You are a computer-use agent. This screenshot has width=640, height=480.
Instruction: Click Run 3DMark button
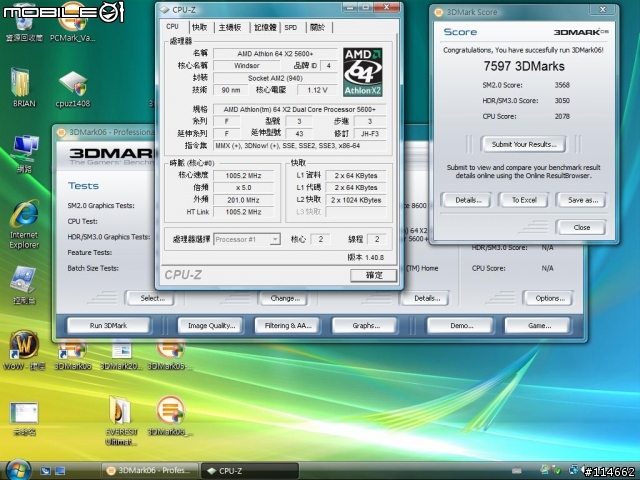pos(108,326)
